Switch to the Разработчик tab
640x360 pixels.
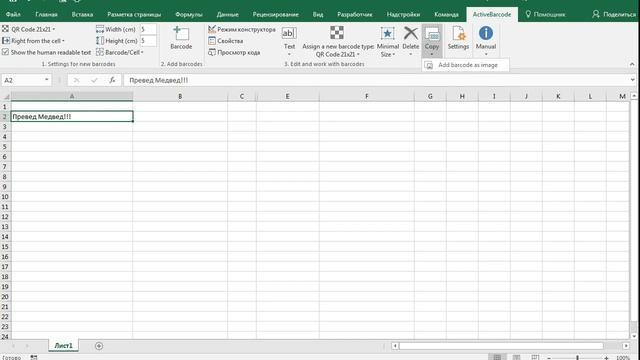tap(354, 14)
